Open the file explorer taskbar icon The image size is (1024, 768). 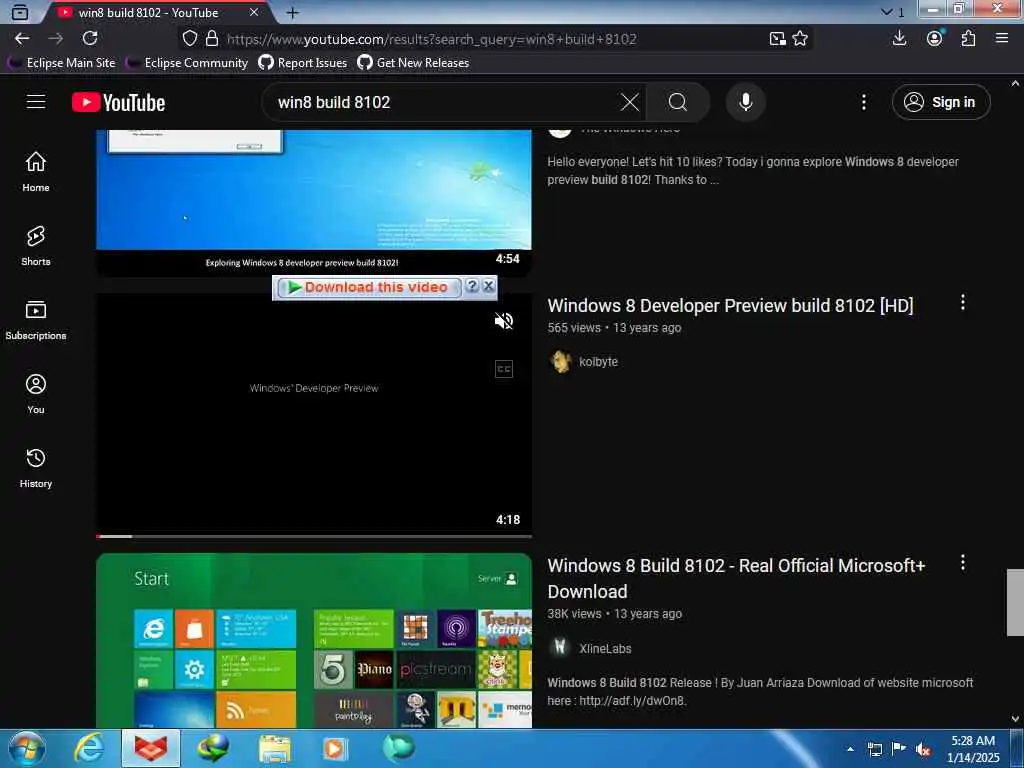point(274,748)
